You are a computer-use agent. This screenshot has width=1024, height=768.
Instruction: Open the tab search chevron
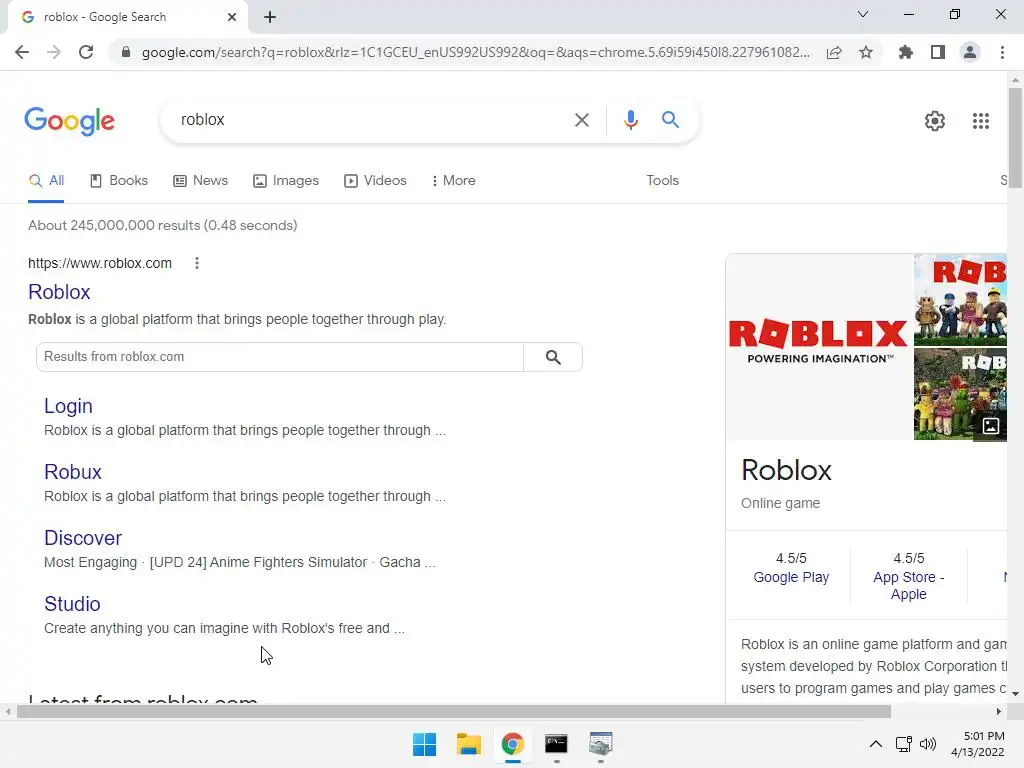pos(863,14)
